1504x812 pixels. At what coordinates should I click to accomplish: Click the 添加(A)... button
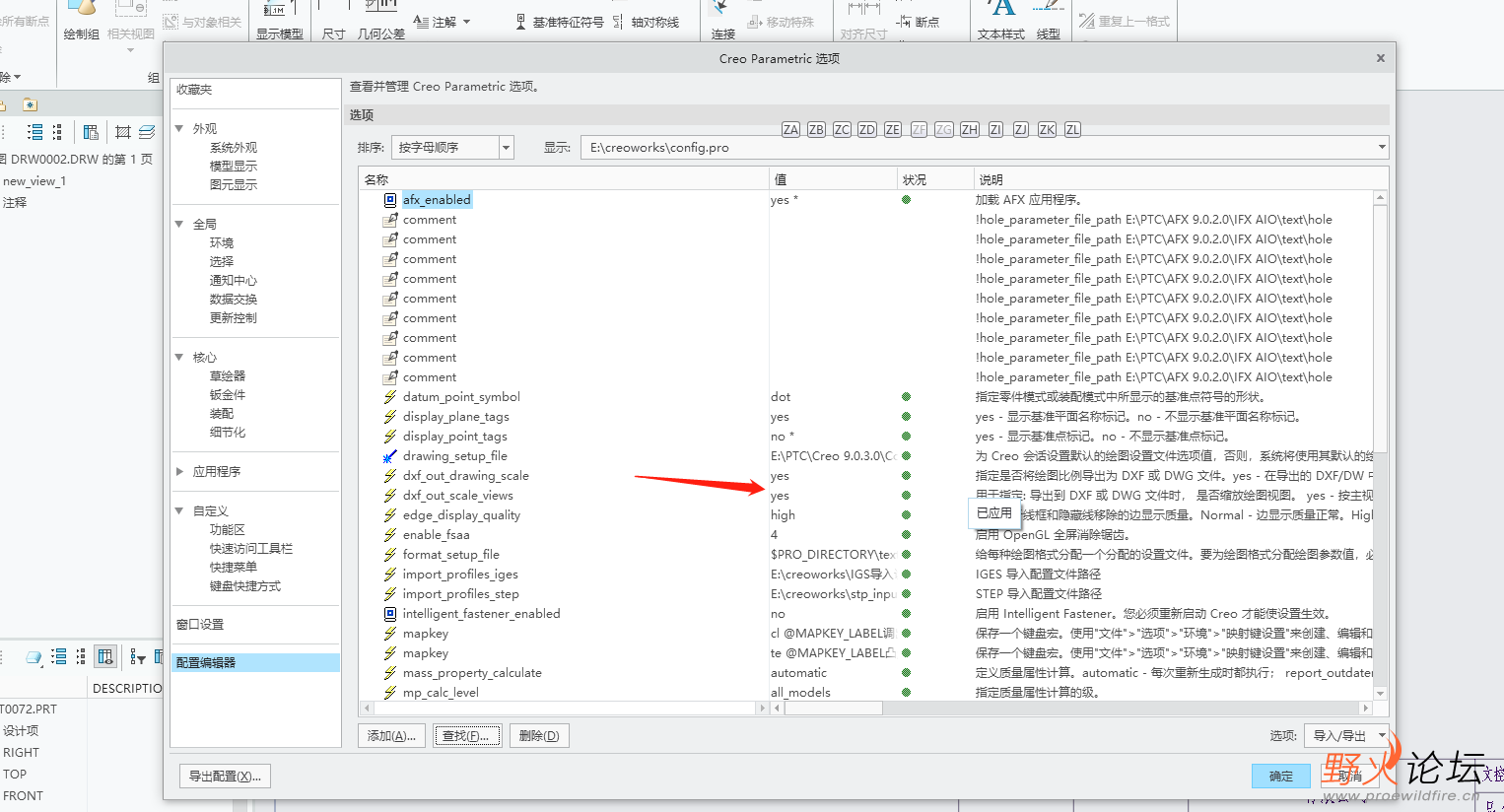click(391, 736)
